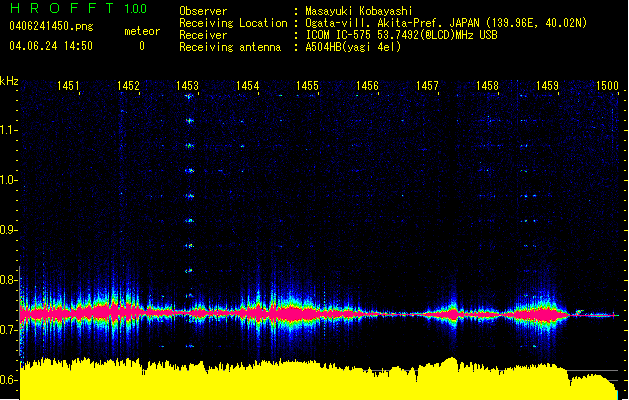The image size is (629, 400).
Task: Click the 1458 time label
Action: tap(488, 87)
